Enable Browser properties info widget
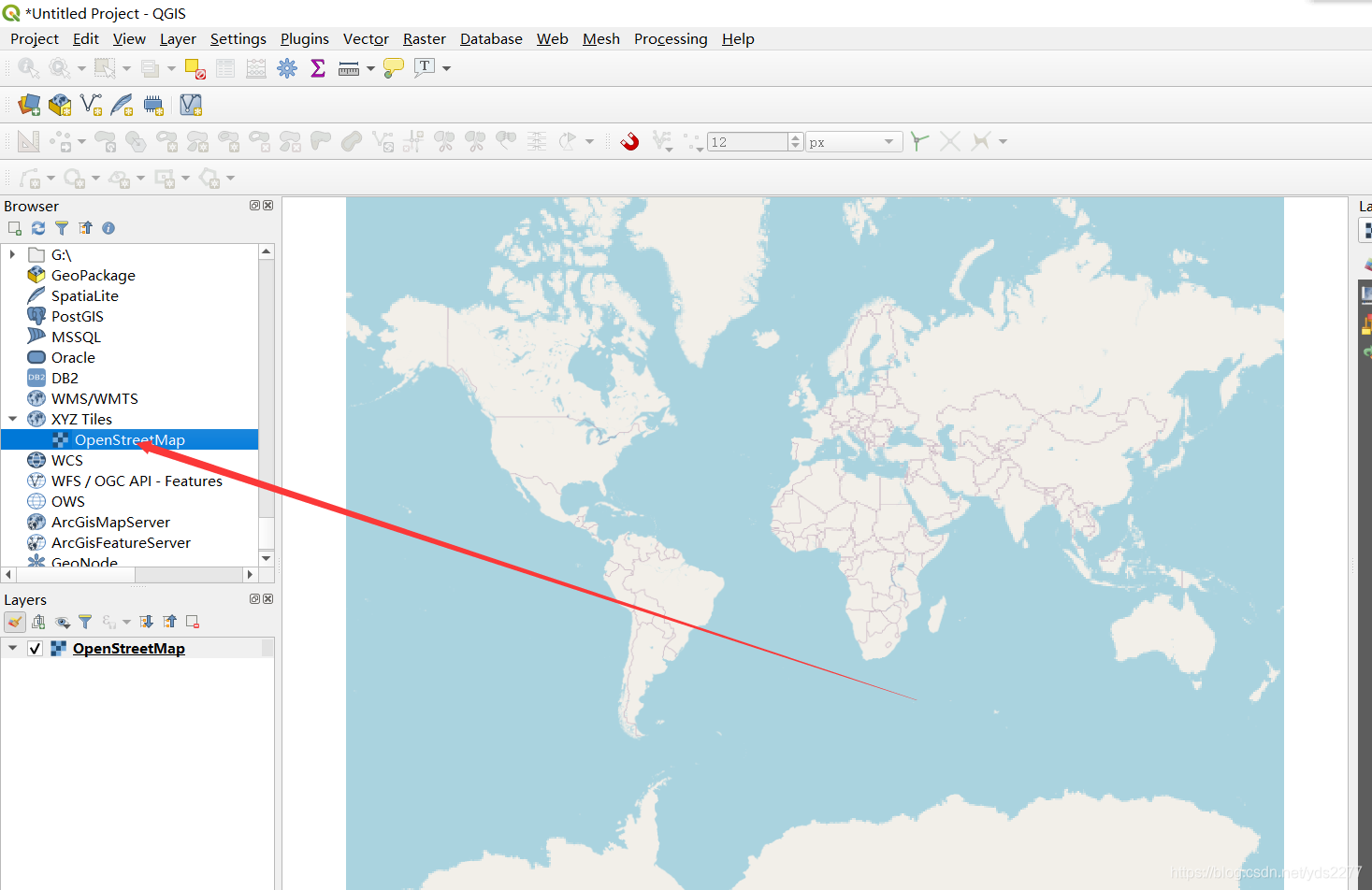This screenshot has height=890, width=1372. pyautogui.click(x=108, y=228)
